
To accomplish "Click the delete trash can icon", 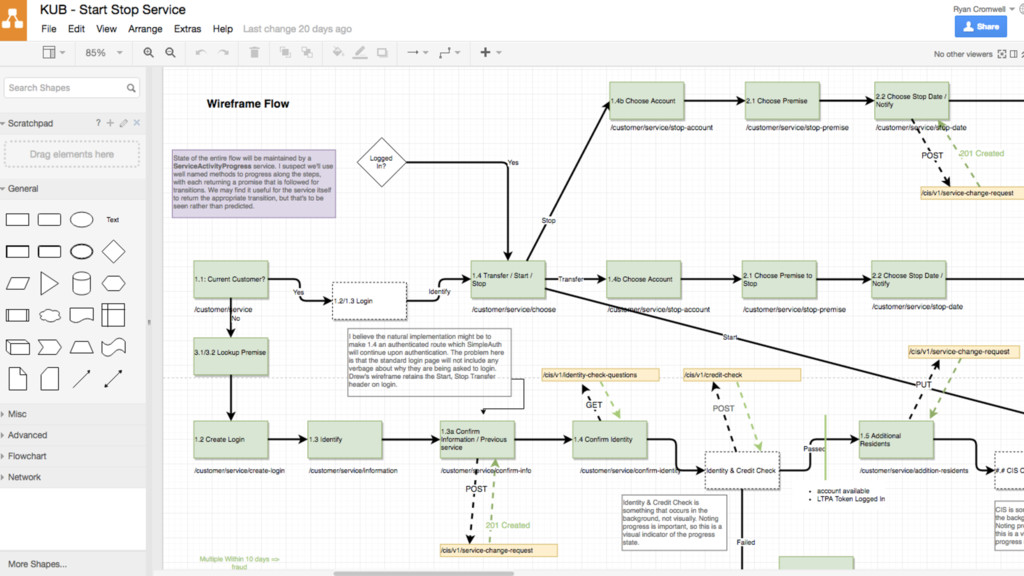I will pos(254,53).
